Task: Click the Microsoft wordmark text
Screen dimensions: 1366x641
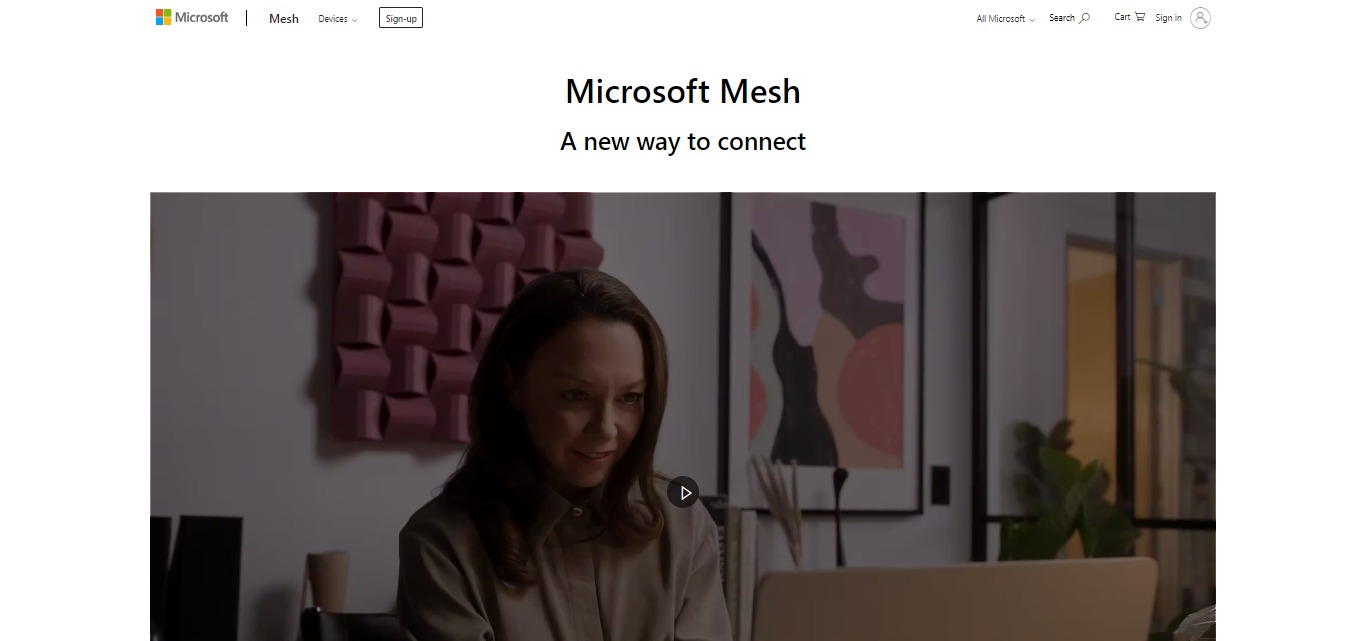Action: pyautogui.click(x=202, y=17)
